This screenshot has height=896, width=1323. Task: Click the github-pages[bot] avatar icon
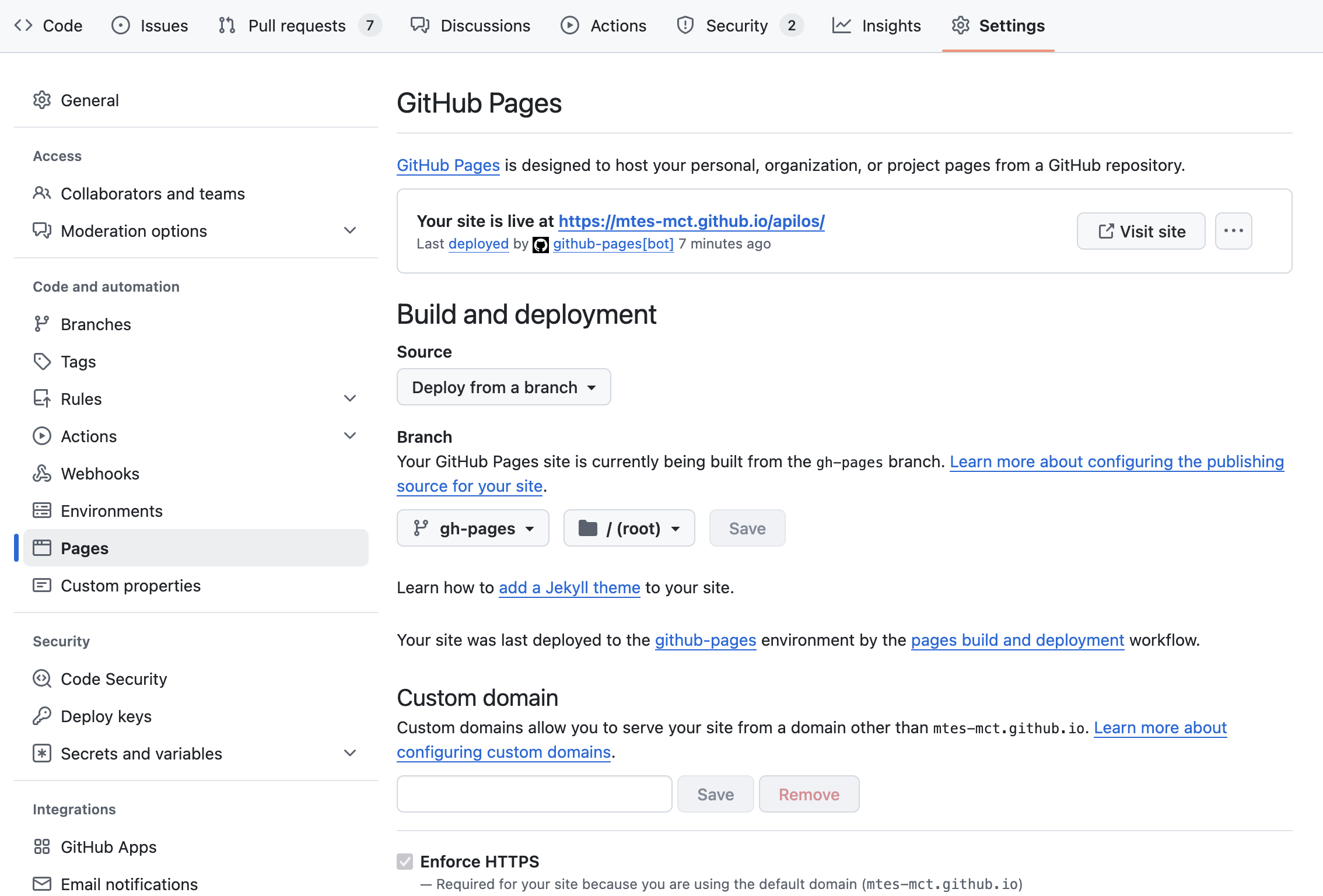[x=541, y=245]
